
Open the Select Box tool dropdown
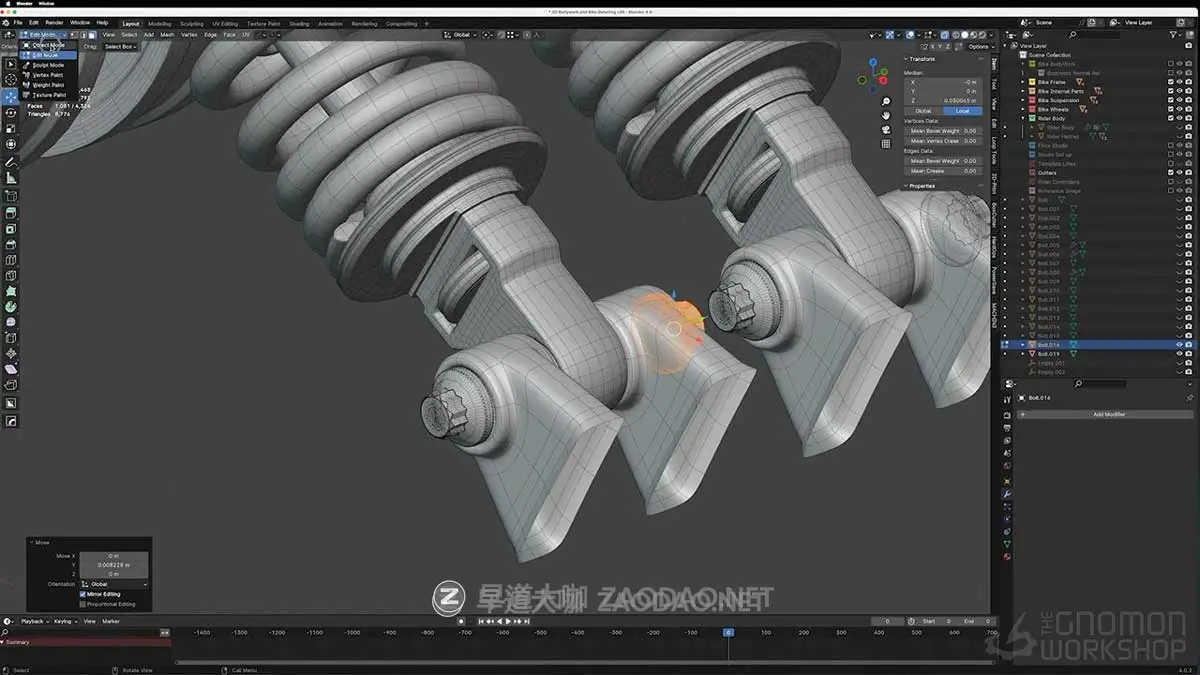(x=120, y=47)
